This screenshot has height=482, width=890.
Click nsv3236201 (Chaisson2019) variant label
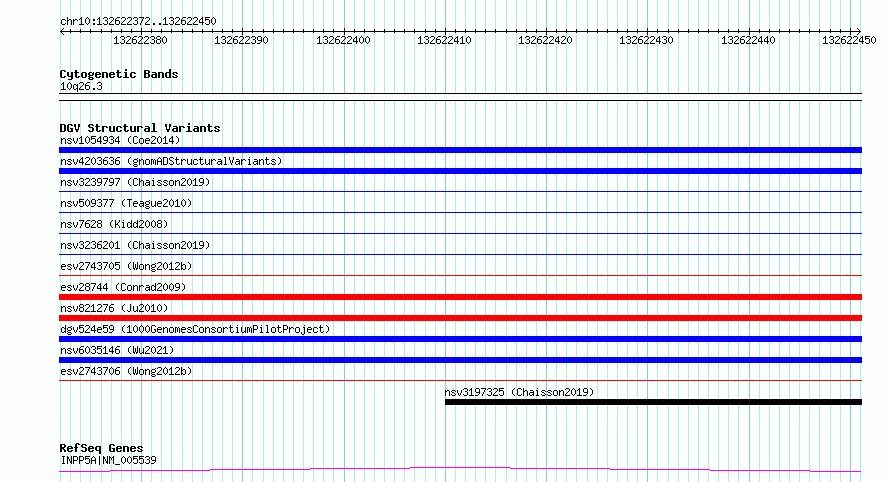135,245
